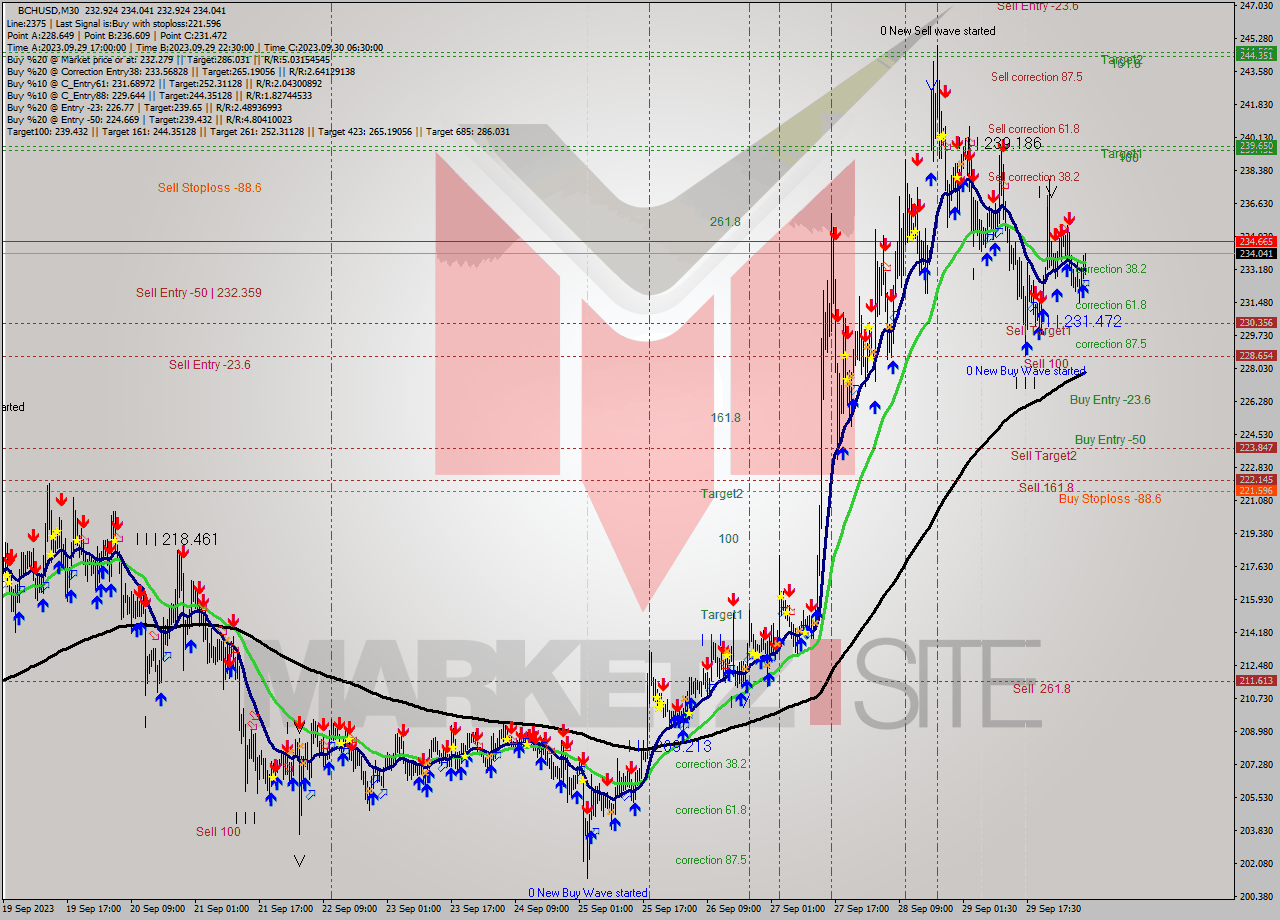Click the 'Sell 261.8' label
Screen dimensions: 1280x920
coord(1041,688)
